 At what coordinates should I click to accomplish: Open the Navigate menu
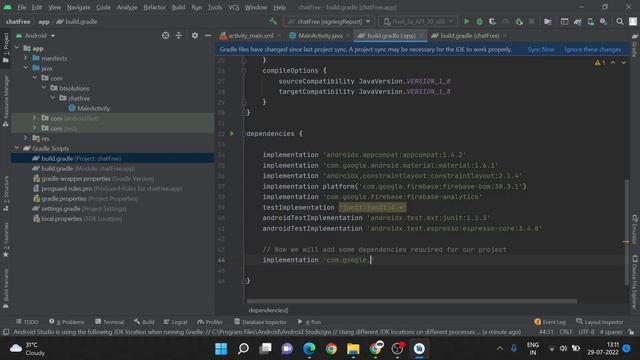[78, 7]
